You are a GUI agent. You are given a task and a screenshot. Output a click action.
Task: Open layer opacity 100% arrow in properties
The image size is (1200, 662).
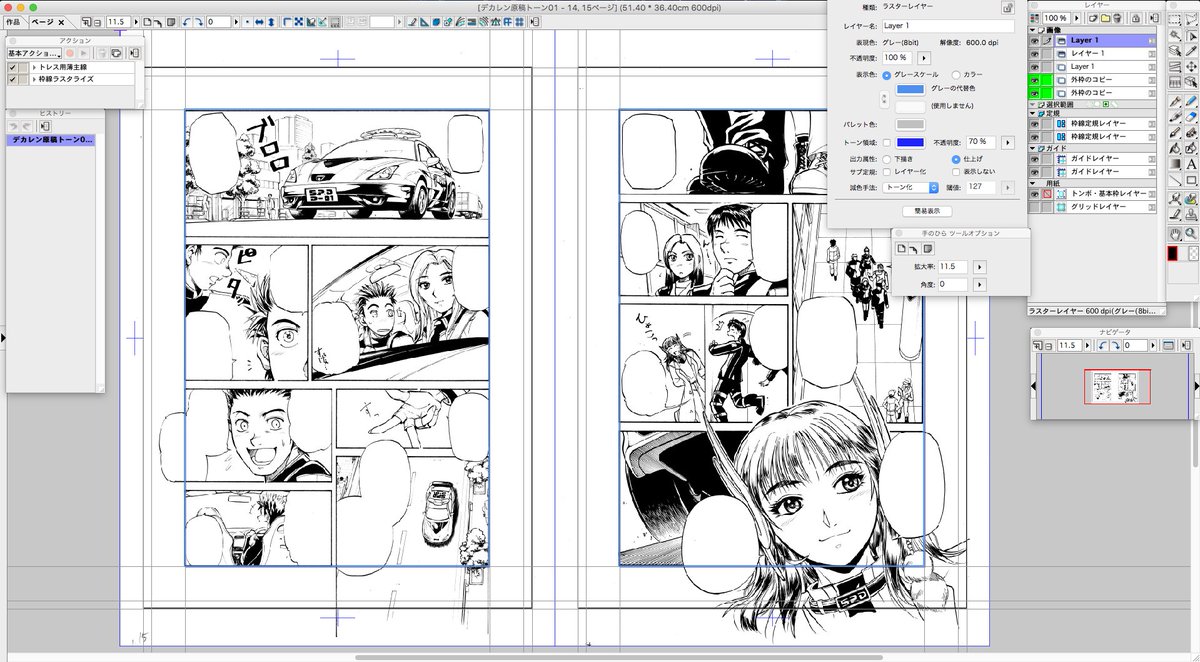point(924,58)
